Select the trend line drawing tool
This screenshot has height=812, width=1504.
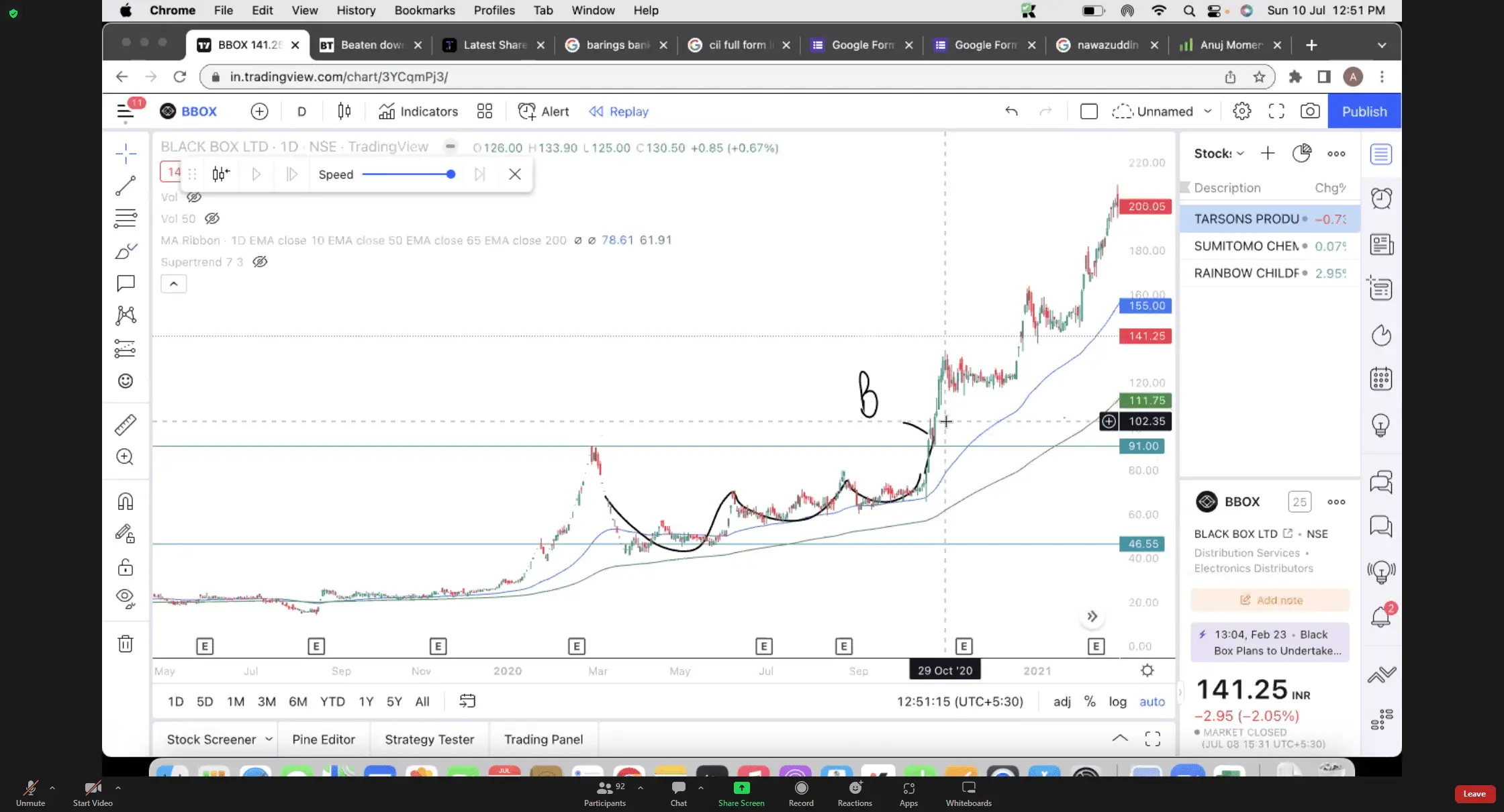point(126,186)
